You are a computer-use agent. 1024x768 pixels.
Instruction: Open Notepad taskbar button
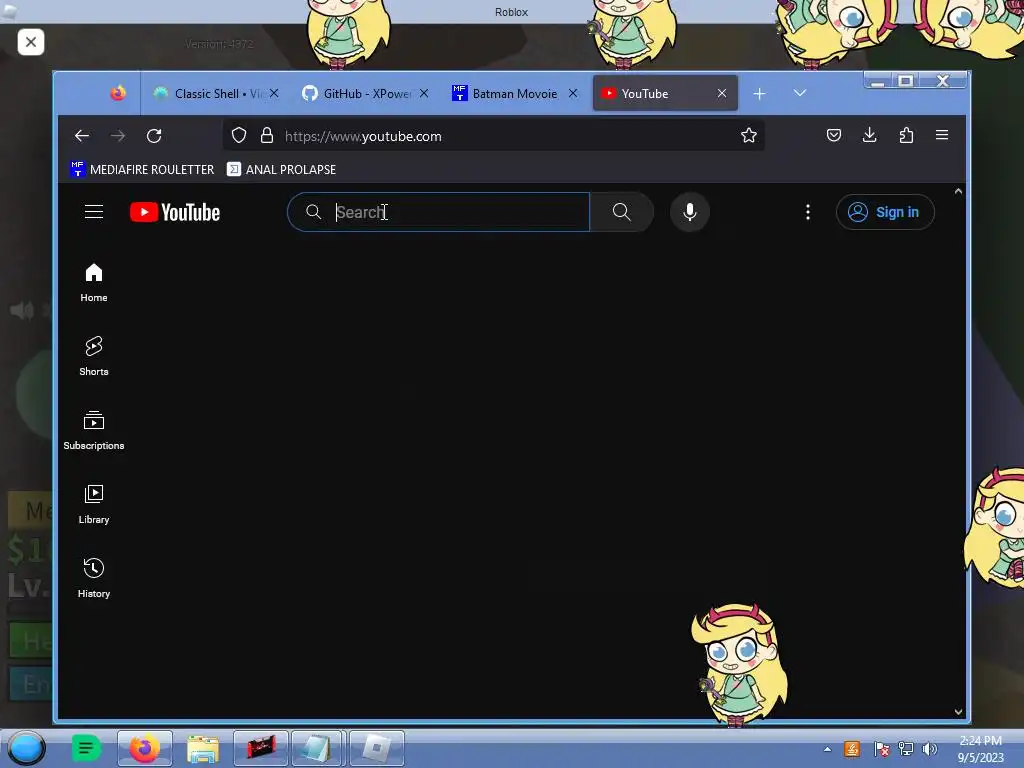click(x=319, y=748)
